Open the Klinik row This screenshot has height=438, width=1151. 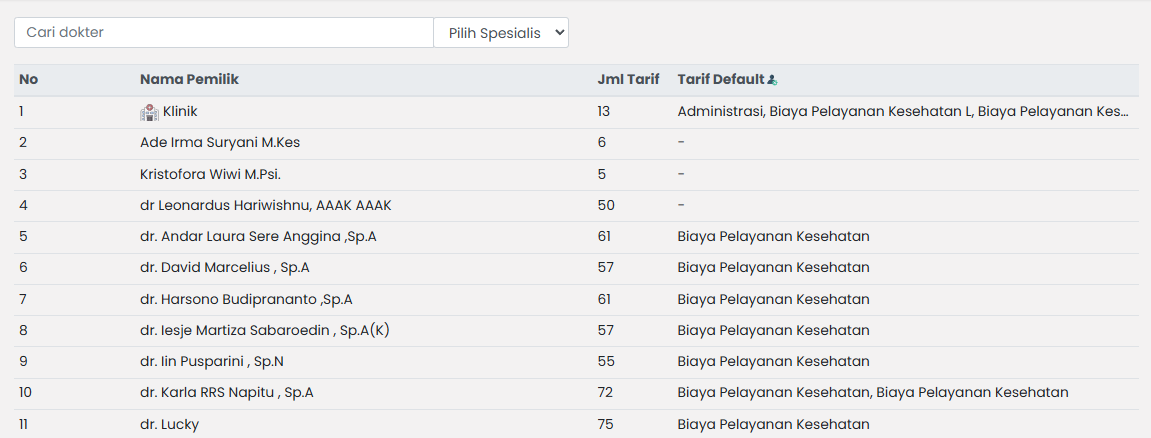[180, 112]
